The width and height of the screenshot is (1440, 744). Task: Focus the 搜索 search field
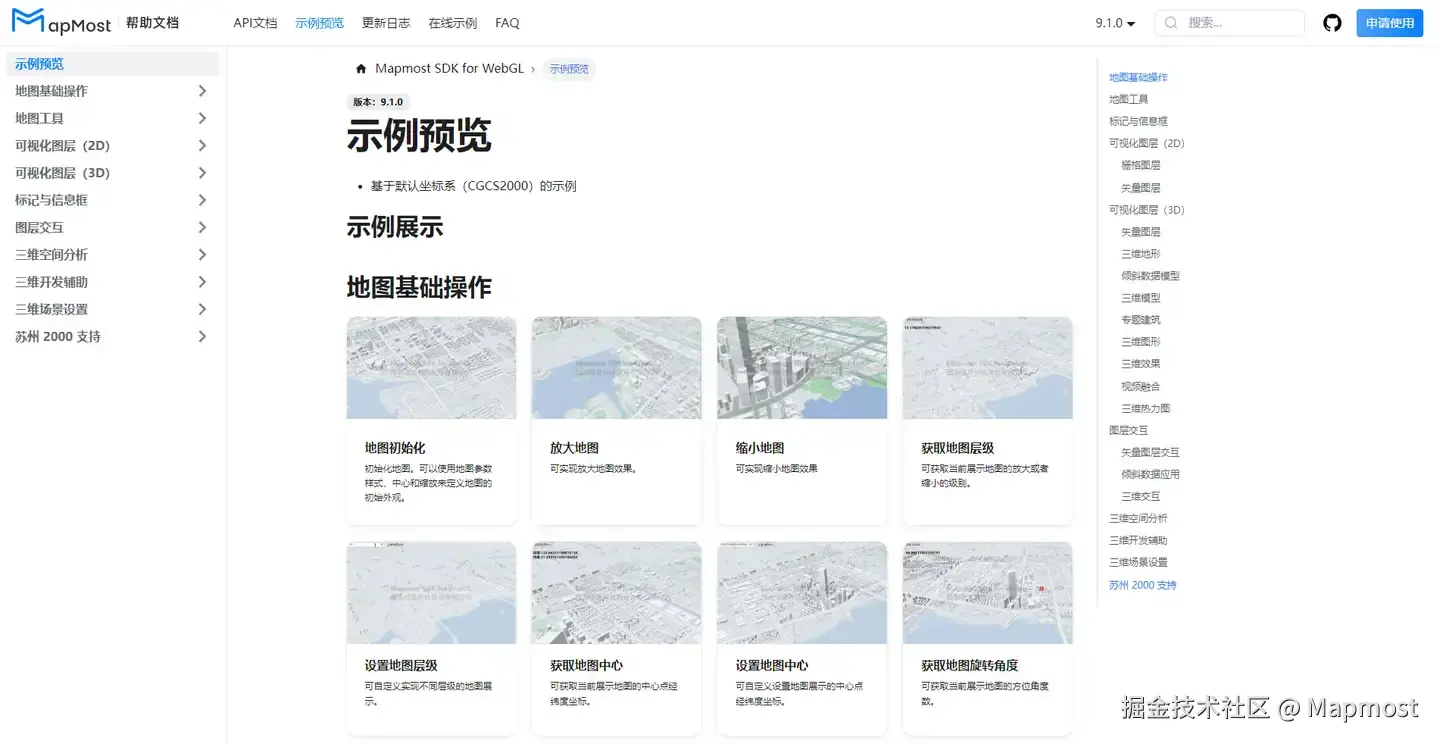pos(1229,23)
